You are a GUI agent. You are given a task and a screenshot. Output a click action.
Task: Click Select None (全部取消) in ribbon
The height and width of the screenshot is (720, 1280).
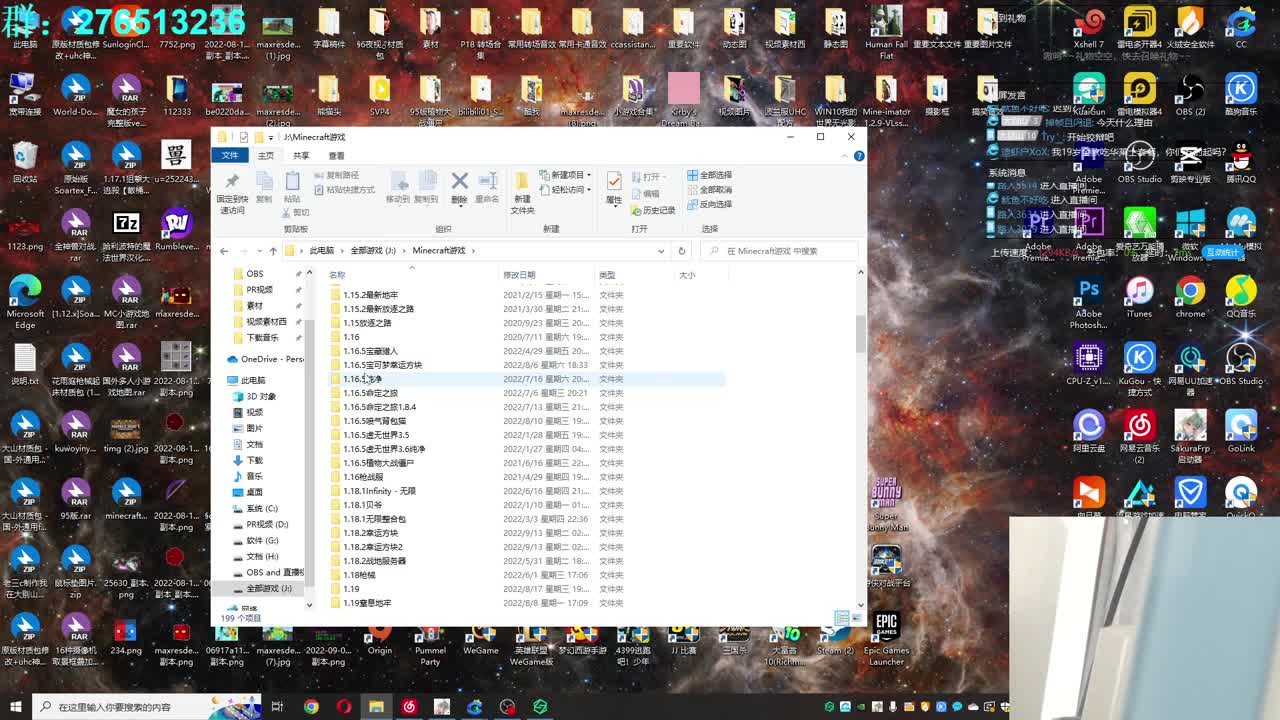pos(710,189)
